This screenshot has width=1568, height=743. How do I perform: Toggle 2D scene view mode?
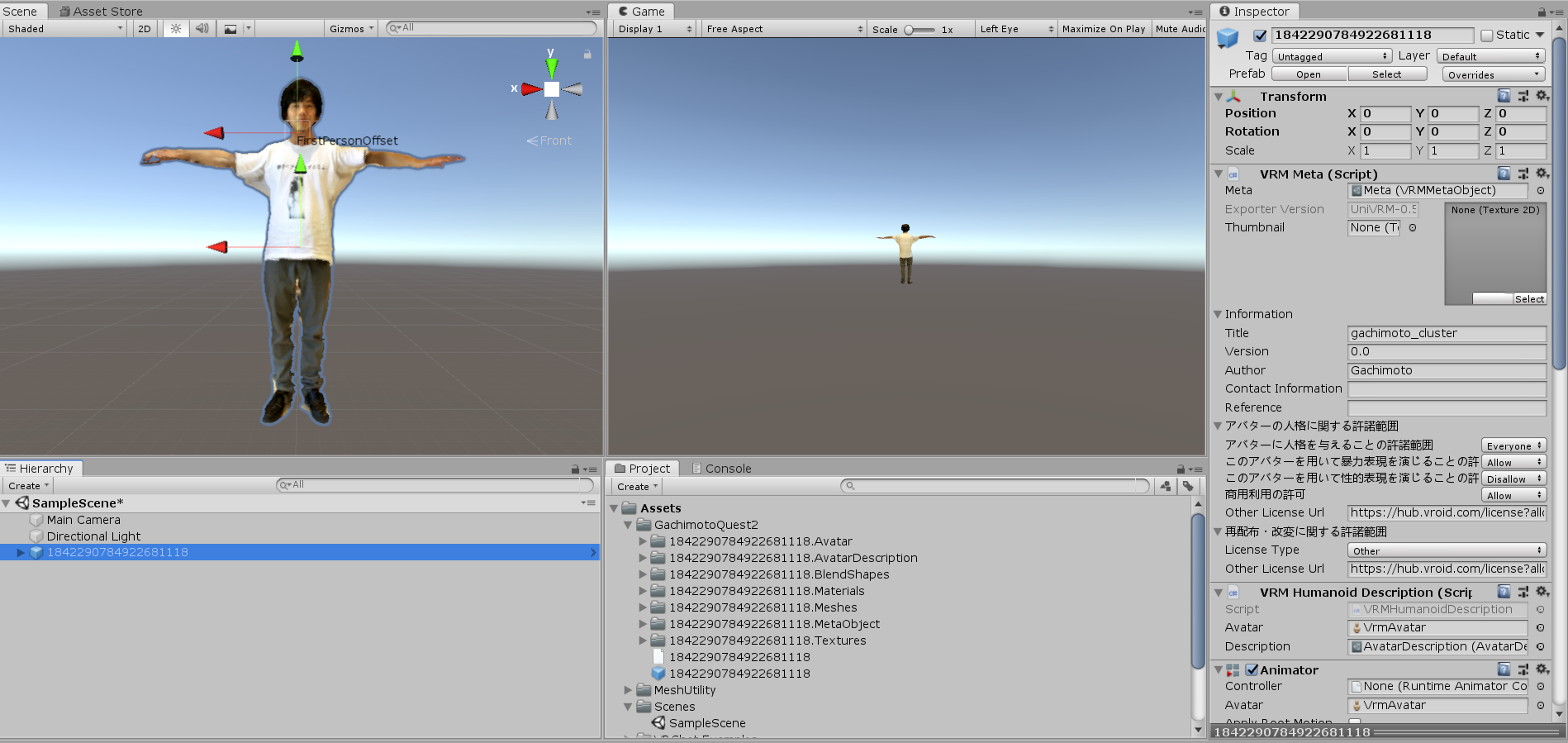pos(145,28)
